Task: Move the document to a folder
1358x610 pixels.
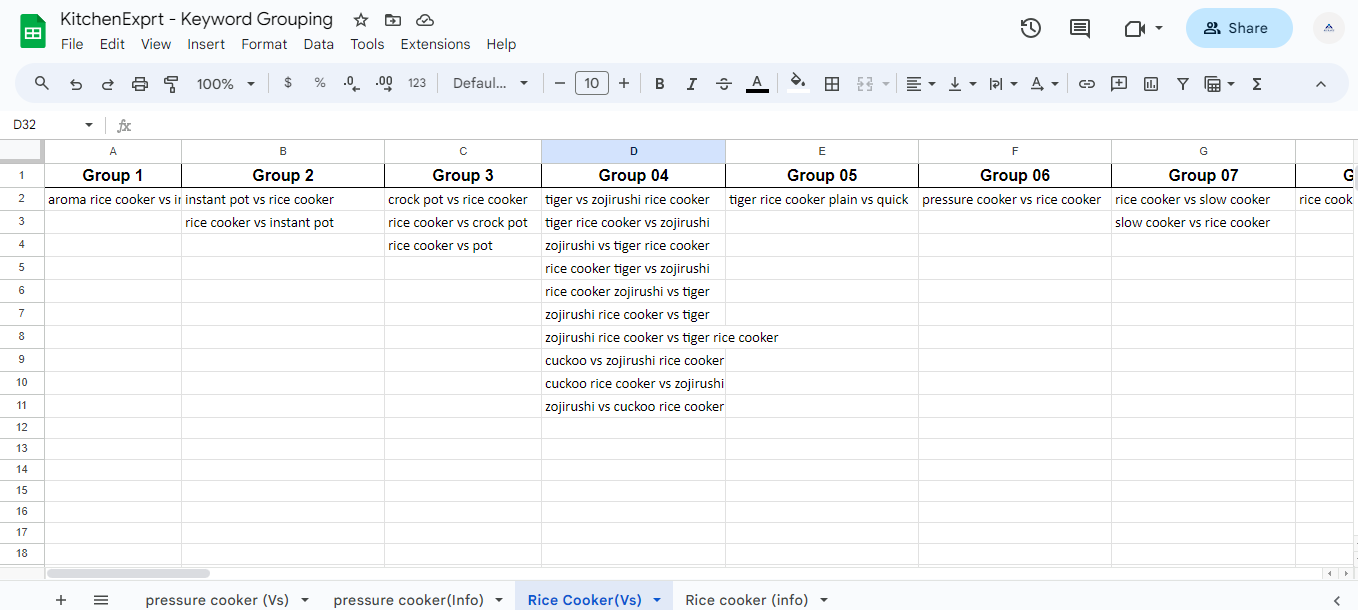Action: pyautogui.click(x=393, y=20)
